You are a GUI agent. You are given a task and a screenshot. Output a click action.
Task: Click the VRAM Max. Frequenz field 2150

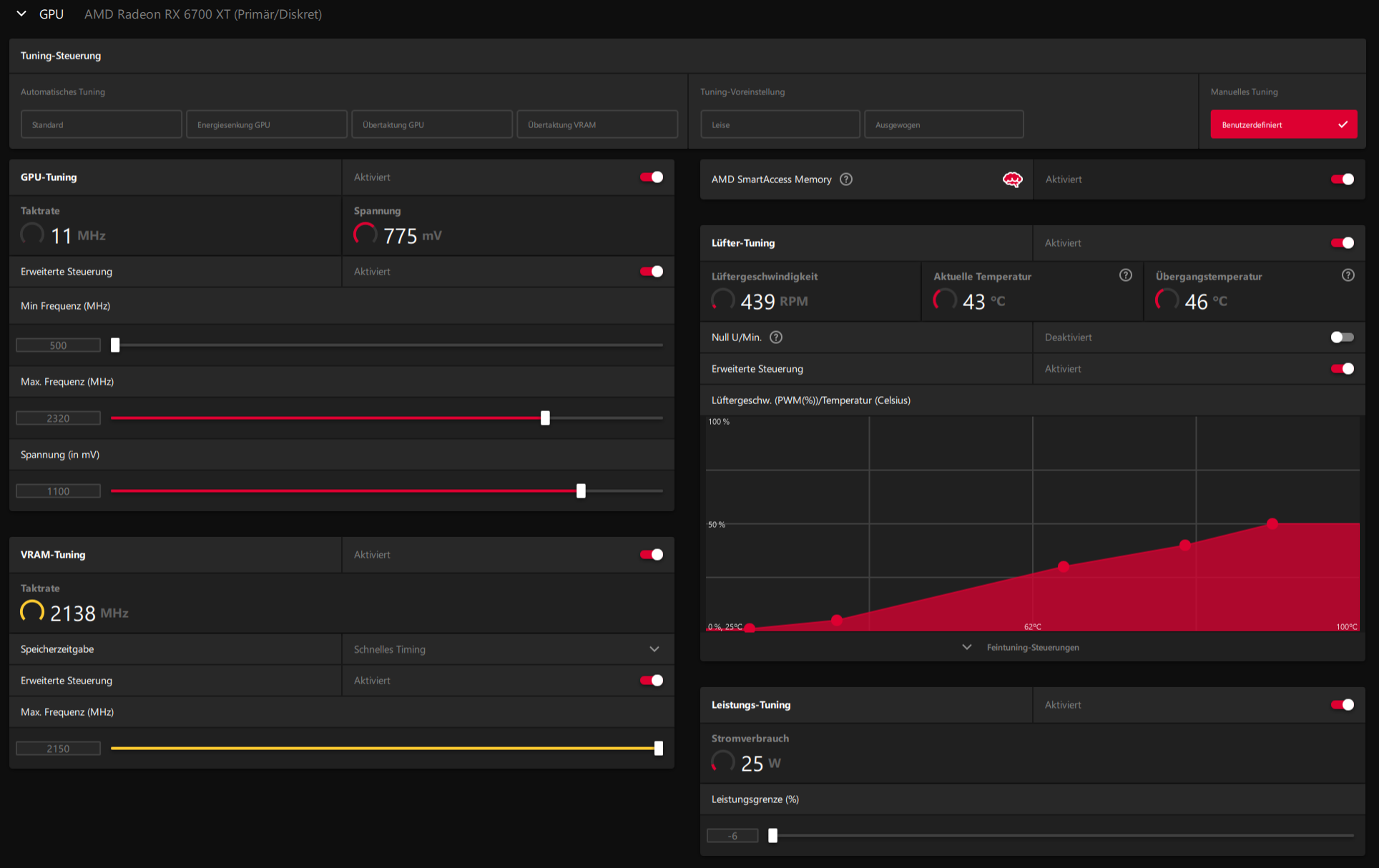(x=58, y=749)
